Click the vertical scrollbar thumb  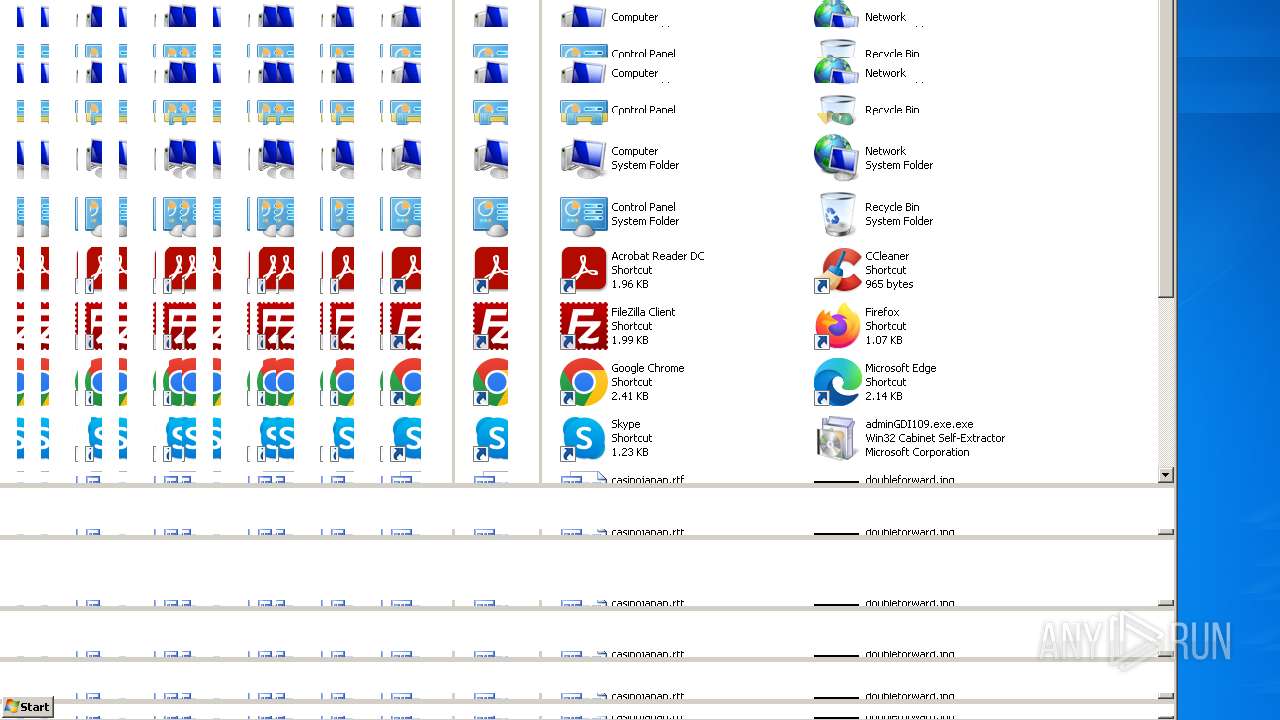(1166, 148)
